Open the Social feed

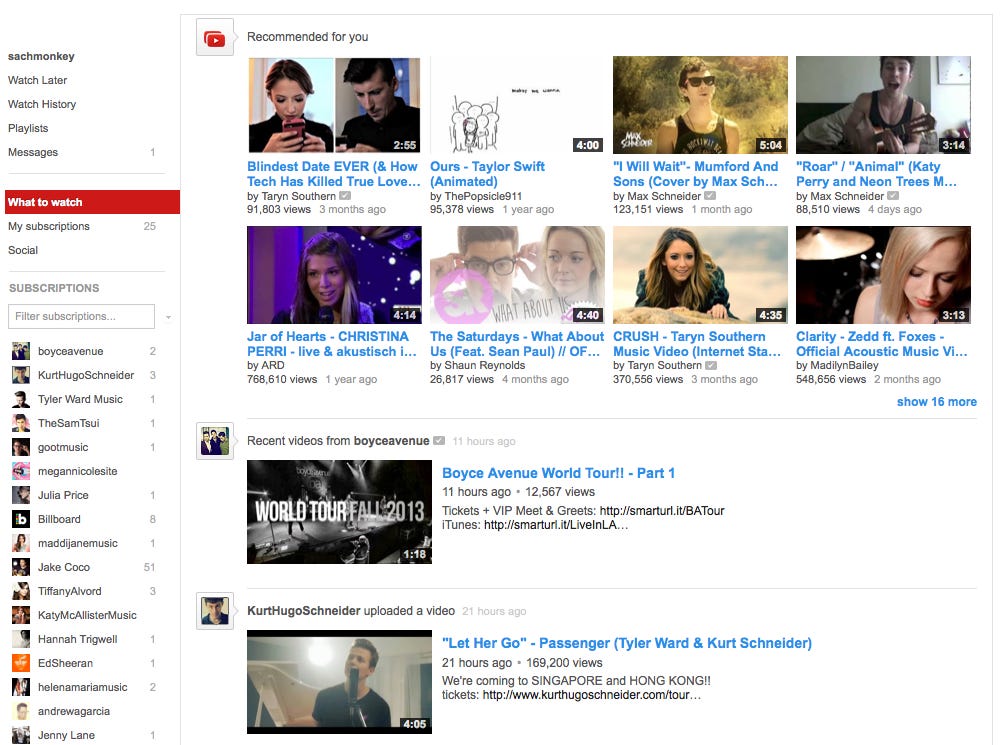(x=23, y=250)
